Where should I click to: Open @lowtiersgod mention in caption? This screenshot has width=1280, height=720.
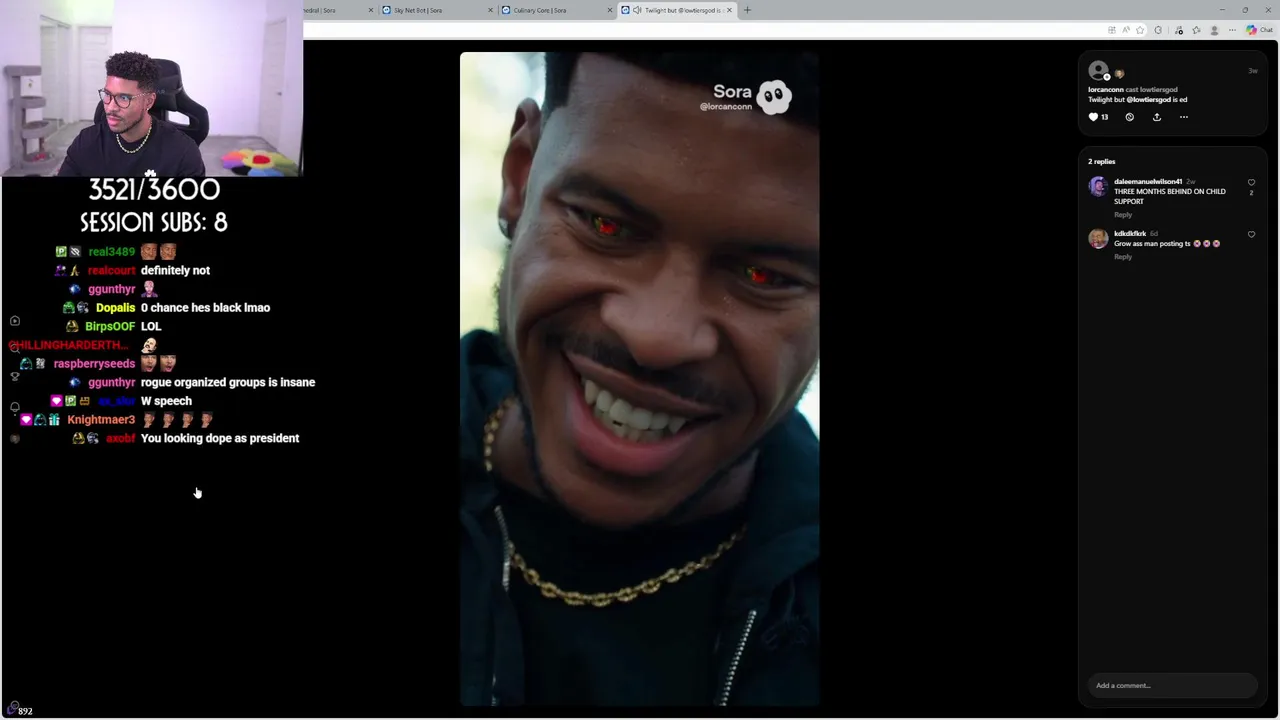click(x=1149, y=100)
